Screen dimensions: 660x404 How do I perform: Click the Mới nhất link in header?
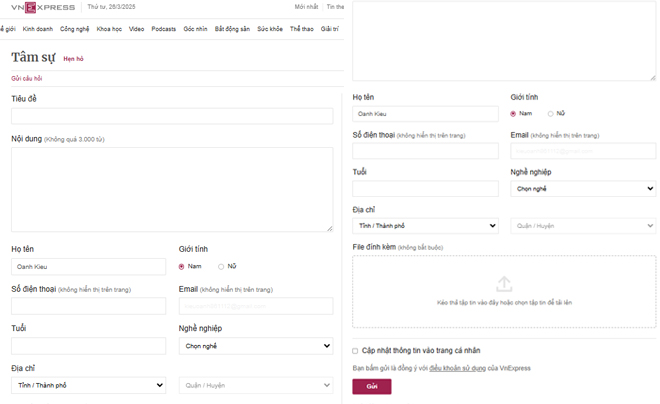[306, 7]
